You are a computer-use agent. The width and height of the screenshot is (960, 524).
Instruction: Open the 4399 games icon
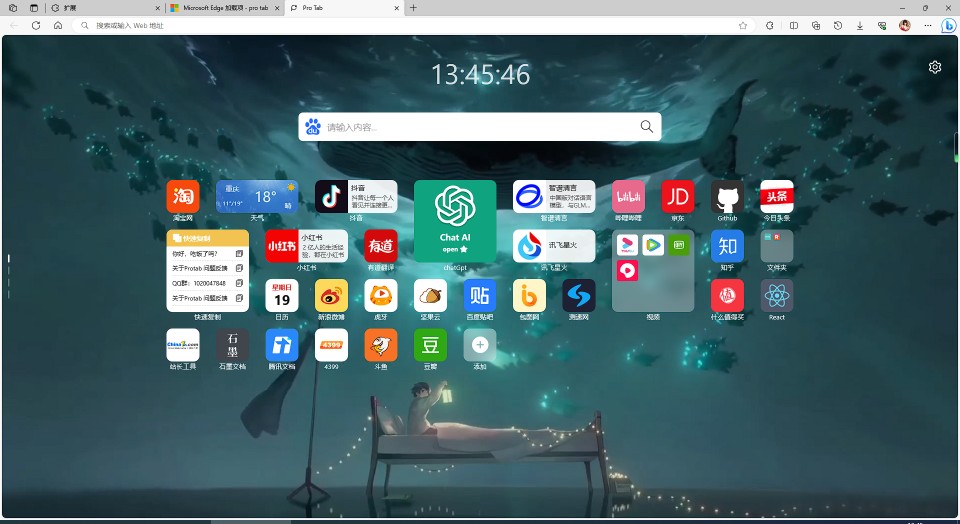331,345
